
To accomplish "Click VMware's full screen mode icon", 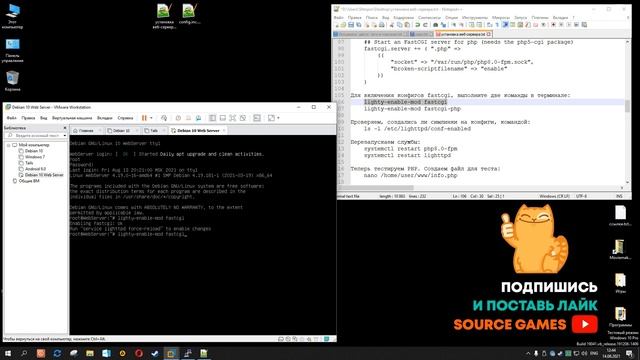I will click(232, 118).
